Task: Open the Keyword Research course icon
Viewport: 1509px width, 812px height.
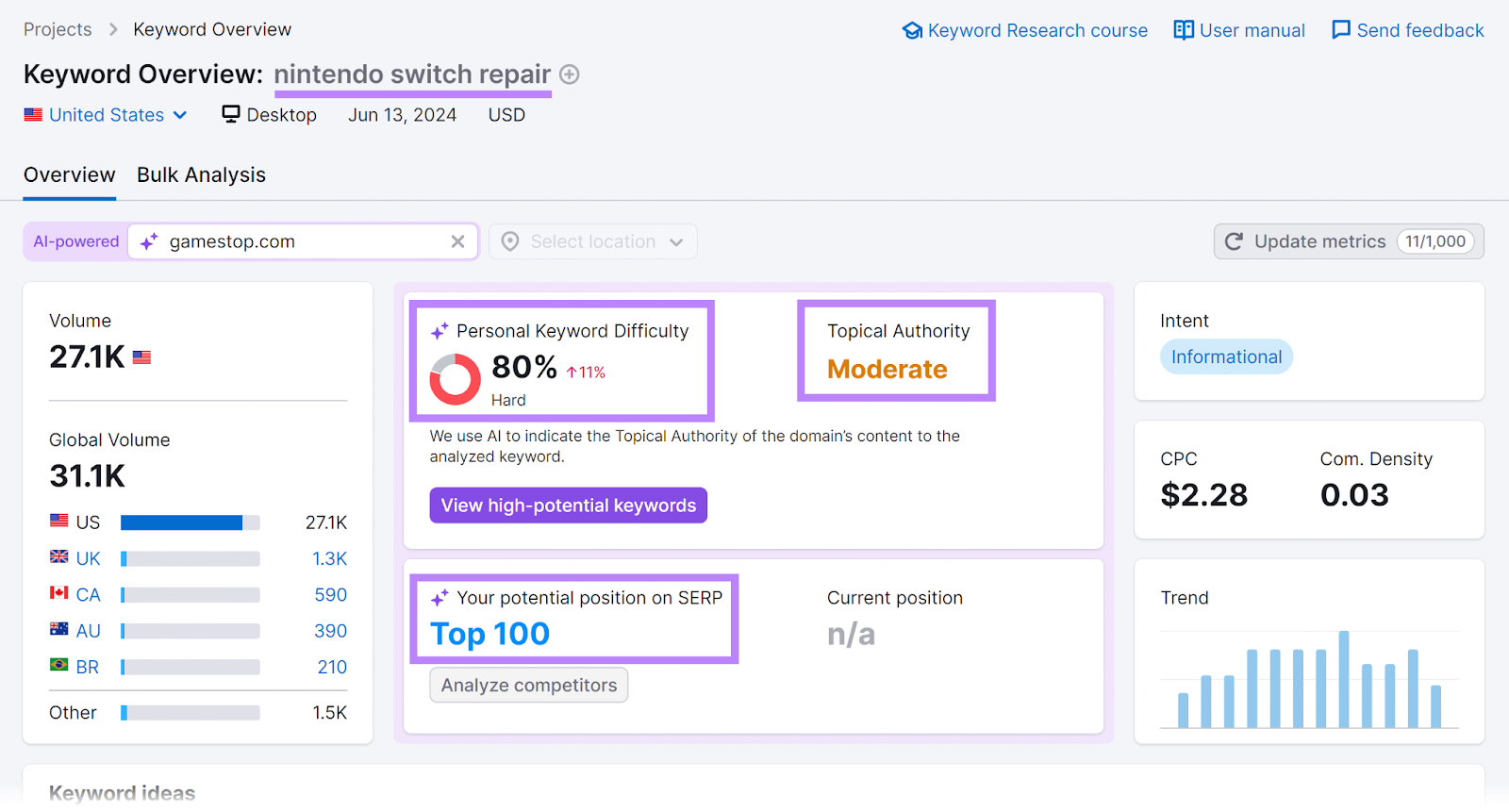Action: 913,29
